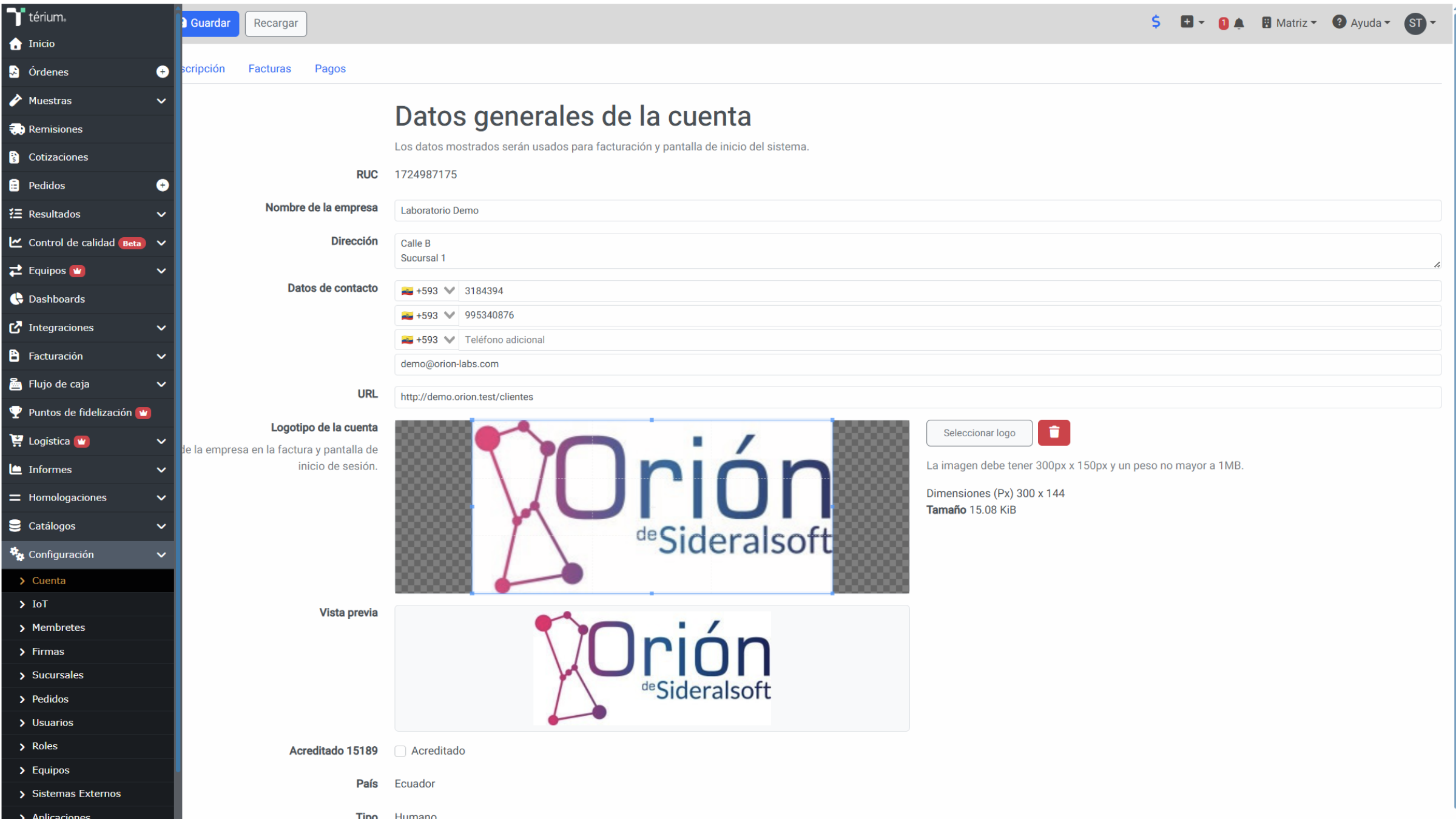Screen dimensions: 1456x819
Task: Open the Roles settings item
Action: 88,746
